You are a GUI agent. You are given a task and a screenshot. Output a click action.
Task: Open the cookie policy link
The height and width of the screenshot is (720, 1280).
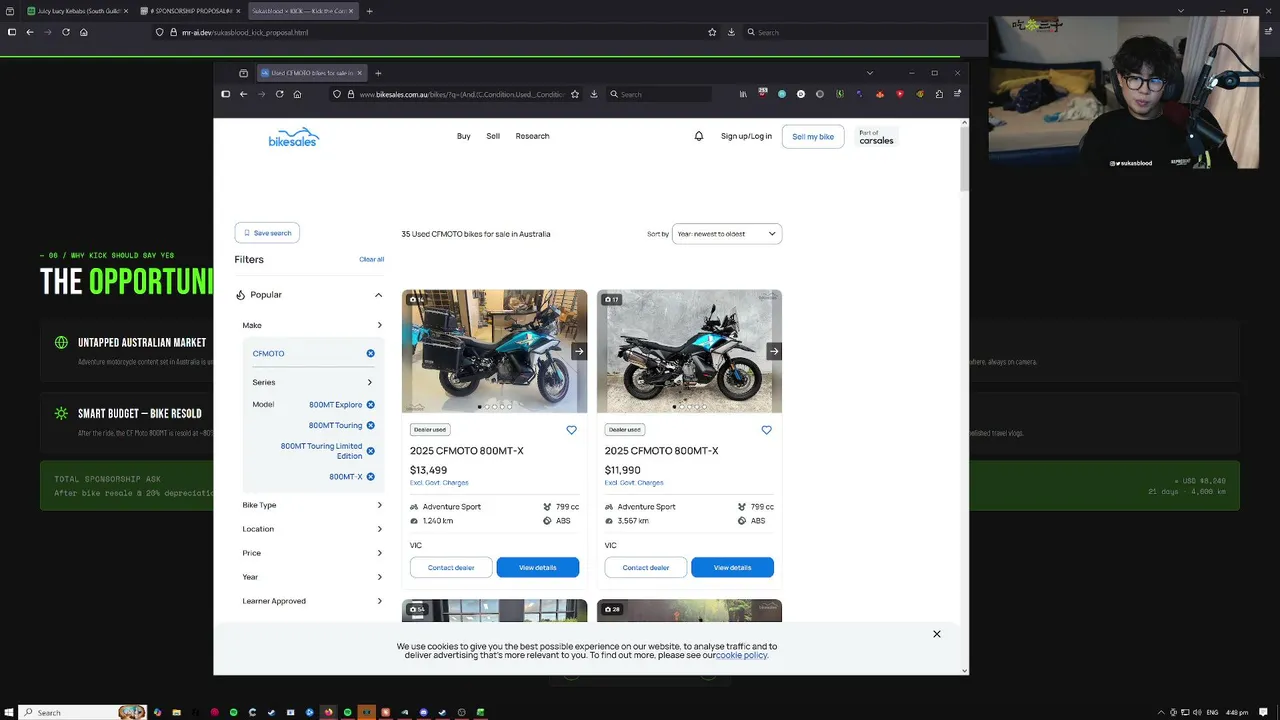[x=741, y=655]
